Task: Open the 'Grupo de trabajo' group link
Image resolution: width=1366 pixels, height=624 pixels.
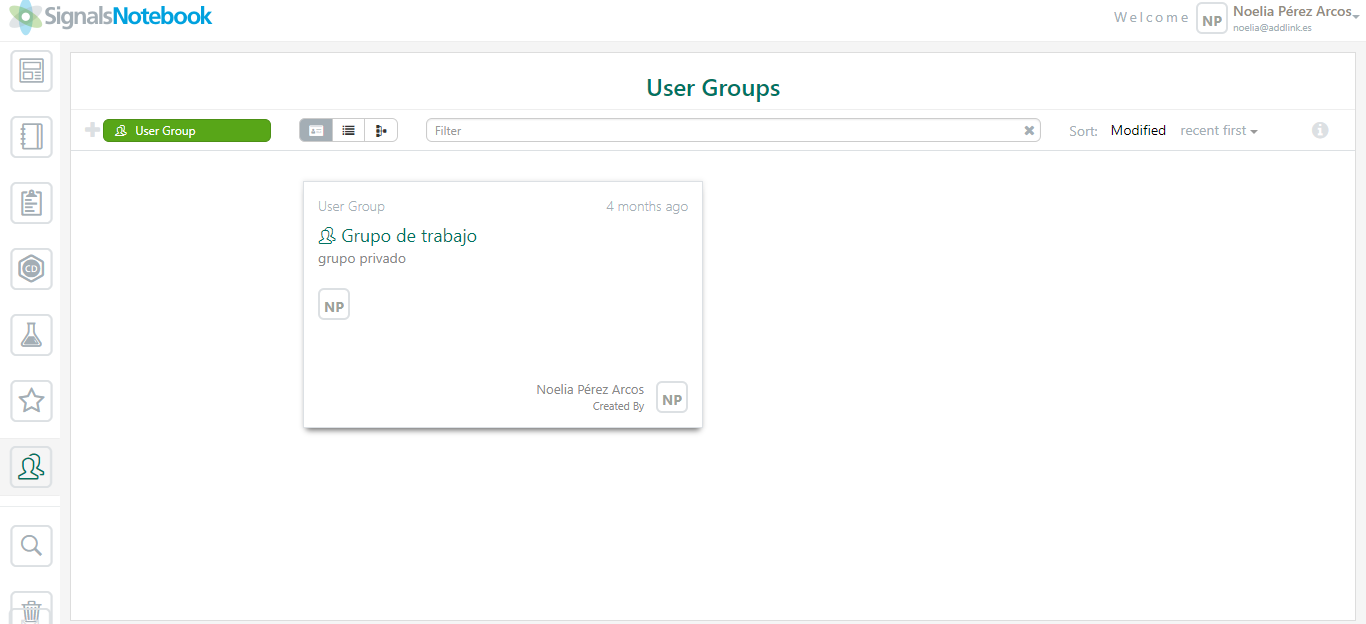Action: [x=409, y=236]
